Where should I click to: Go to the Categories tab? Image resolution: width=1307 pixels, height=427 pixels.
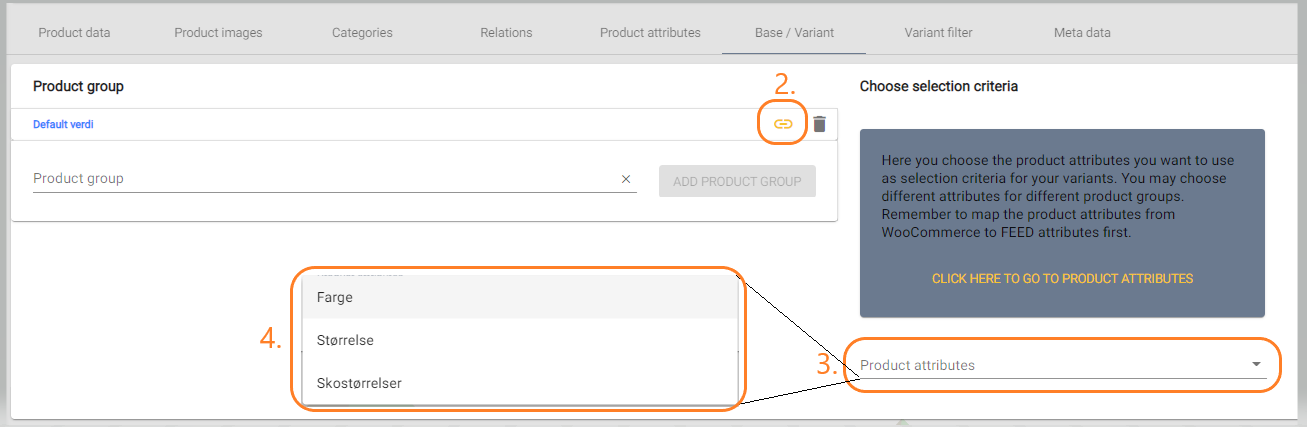pyautogui.click(x=362, y=33)
